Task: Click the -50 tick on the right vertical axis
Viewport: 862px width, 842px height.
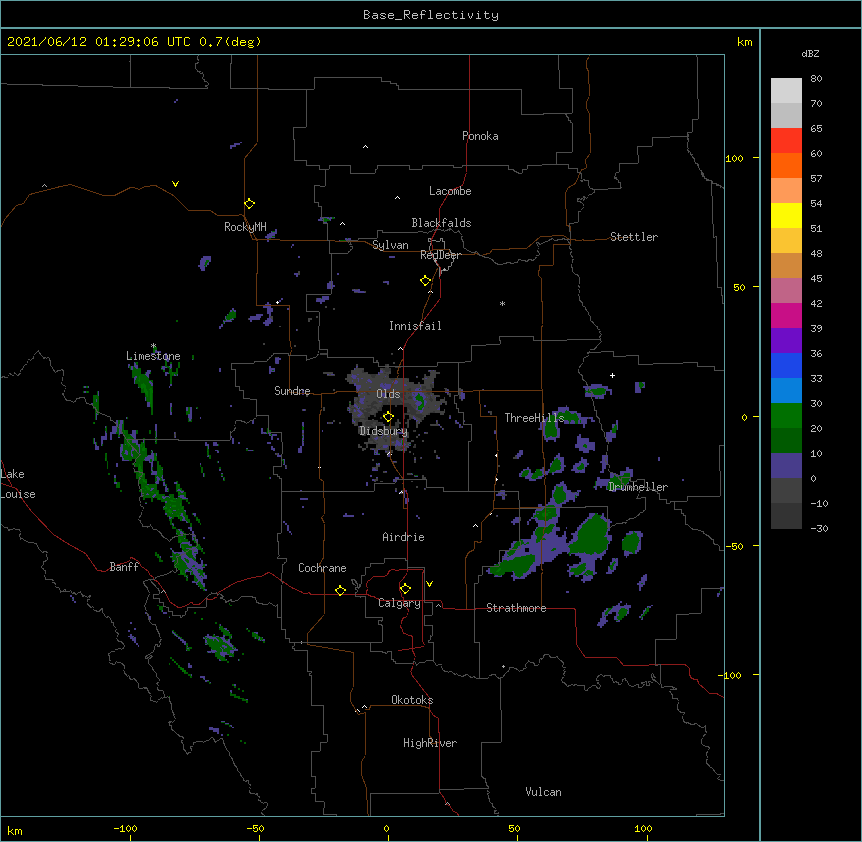Action: tap(734, 546)
